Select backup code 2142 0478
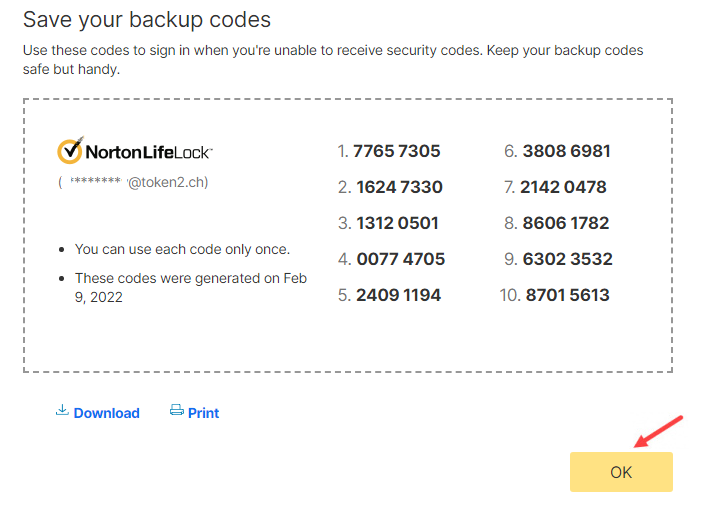Viewport: 703px width, 505px height. click(x=563, y=187)
